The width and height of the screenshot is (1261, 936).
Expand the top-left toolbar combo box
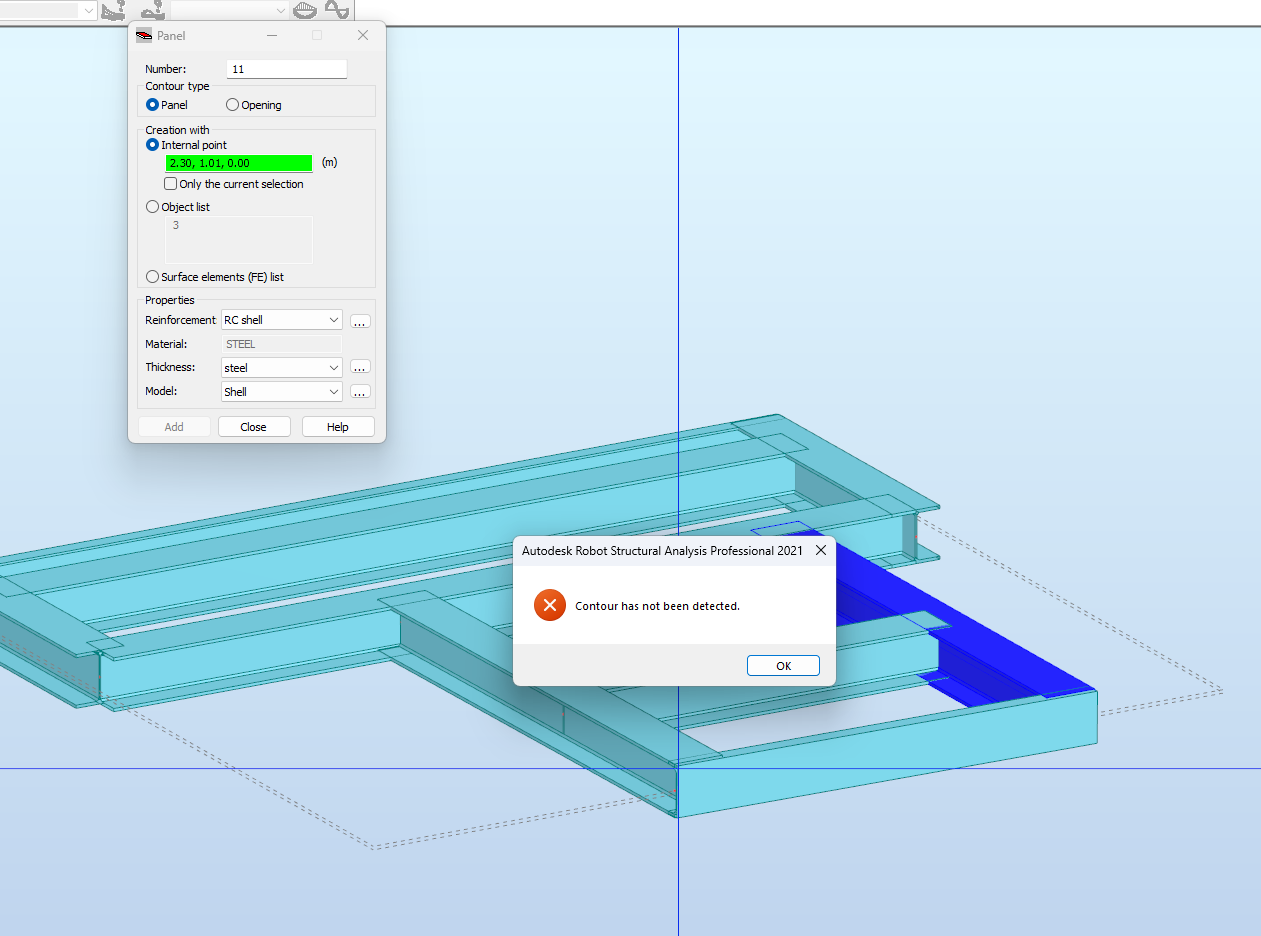(88, 10)
